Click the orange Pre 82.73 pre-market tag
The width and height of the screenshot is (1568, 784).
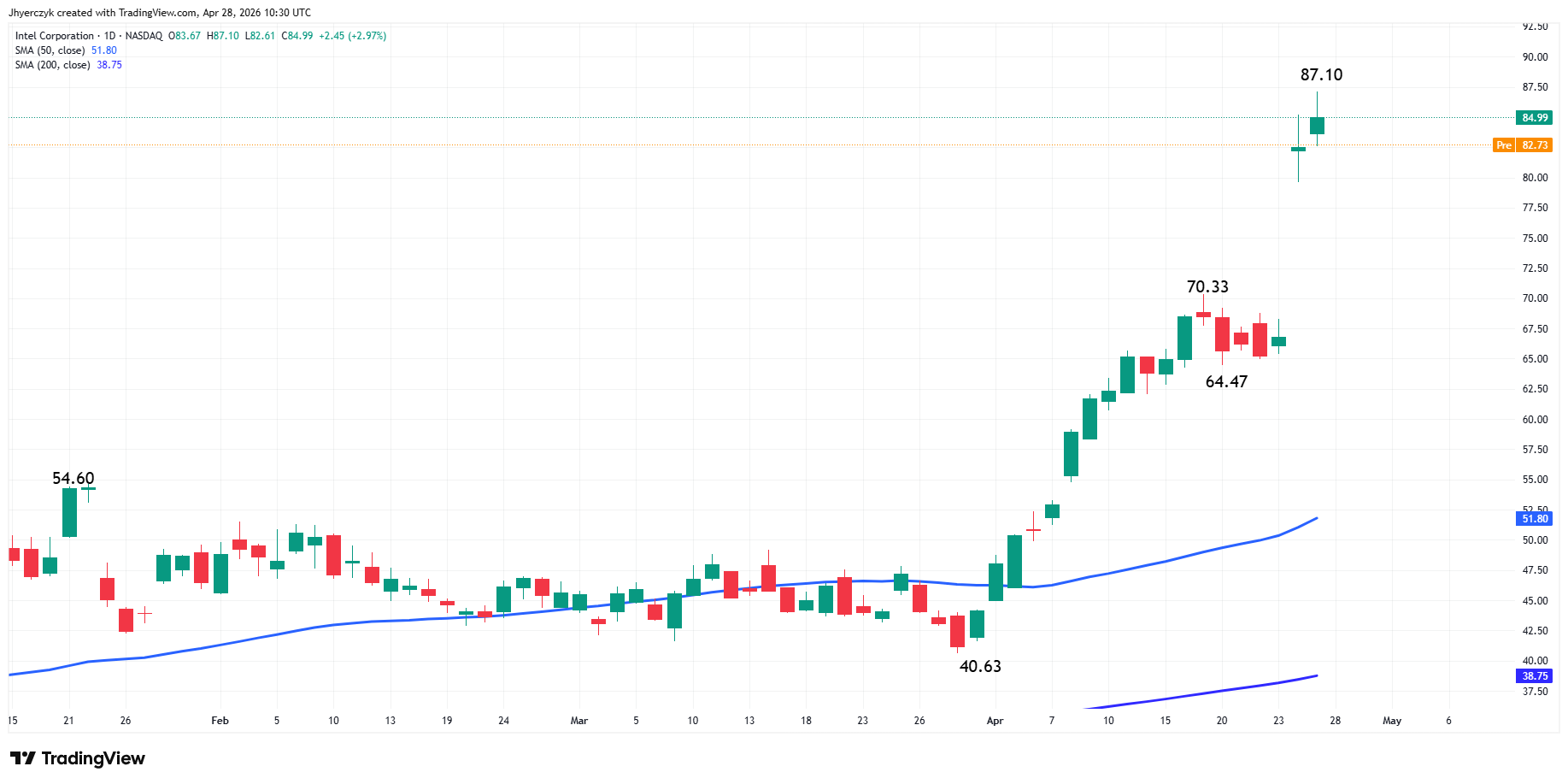1523,145
